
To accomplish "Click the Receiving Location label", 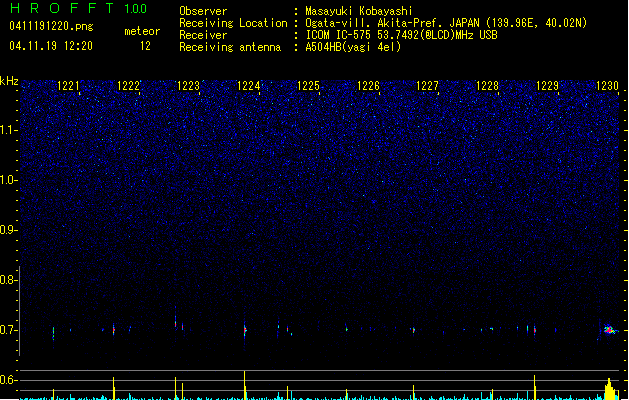I will click(x=233, y=23).
